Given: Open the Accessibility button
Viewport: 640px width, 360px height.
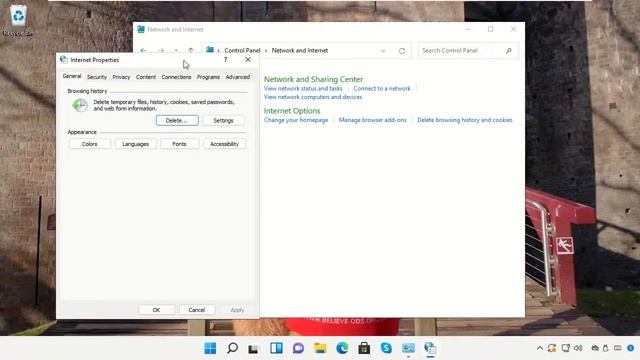Looking at the screenshot, I should tap(224, 144).
